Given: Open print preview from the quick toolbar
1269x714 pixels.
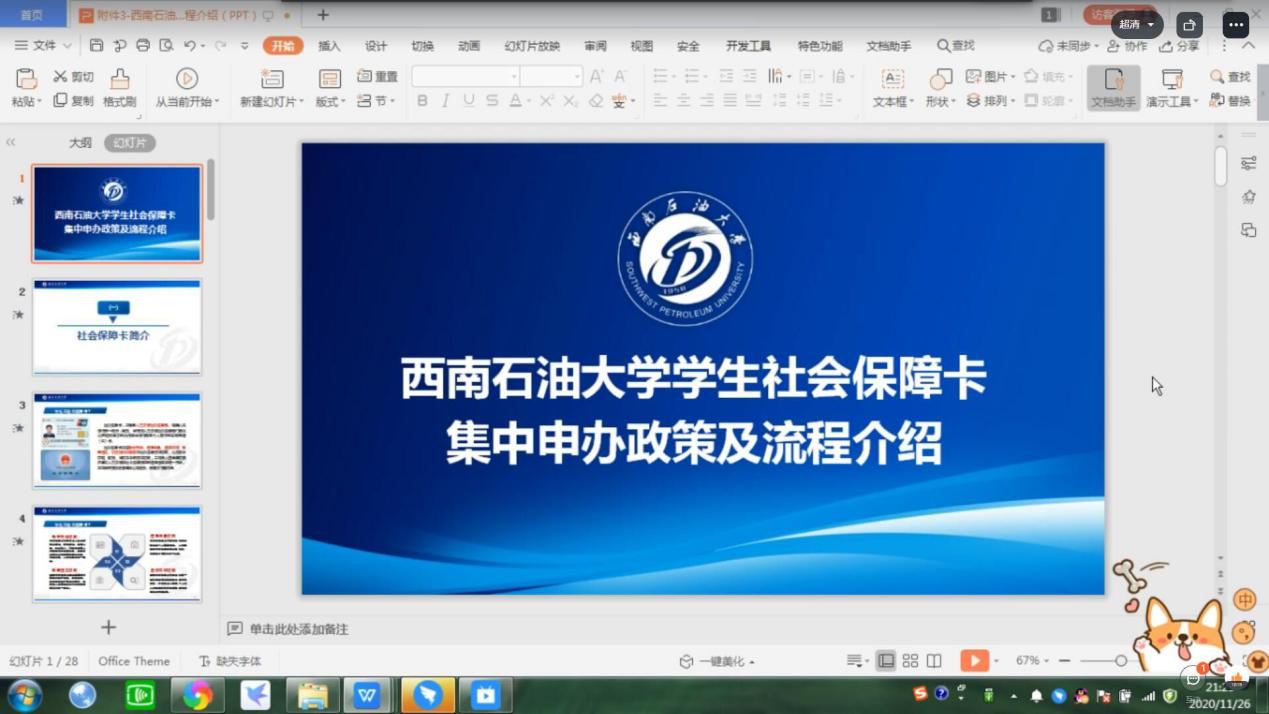Looking at the screenshot, I should pyautogui.click(x=166, y=45).
